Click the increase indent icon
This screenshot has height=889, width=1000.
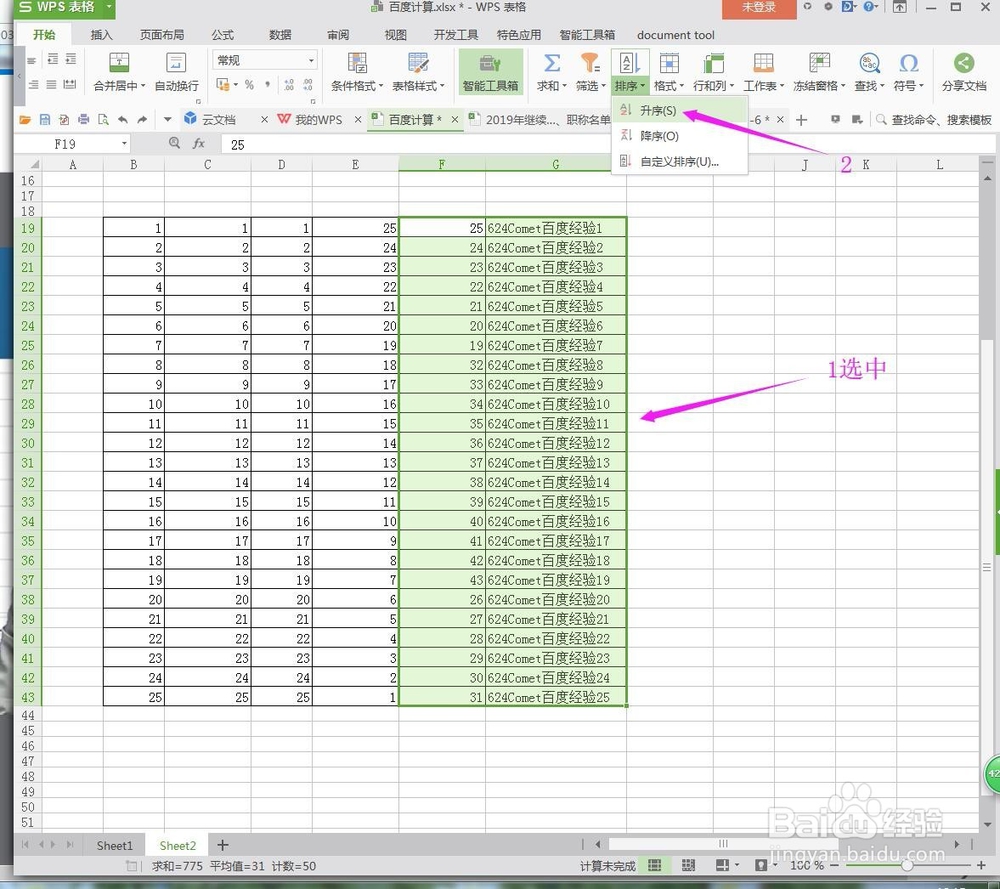pos(71,59)
